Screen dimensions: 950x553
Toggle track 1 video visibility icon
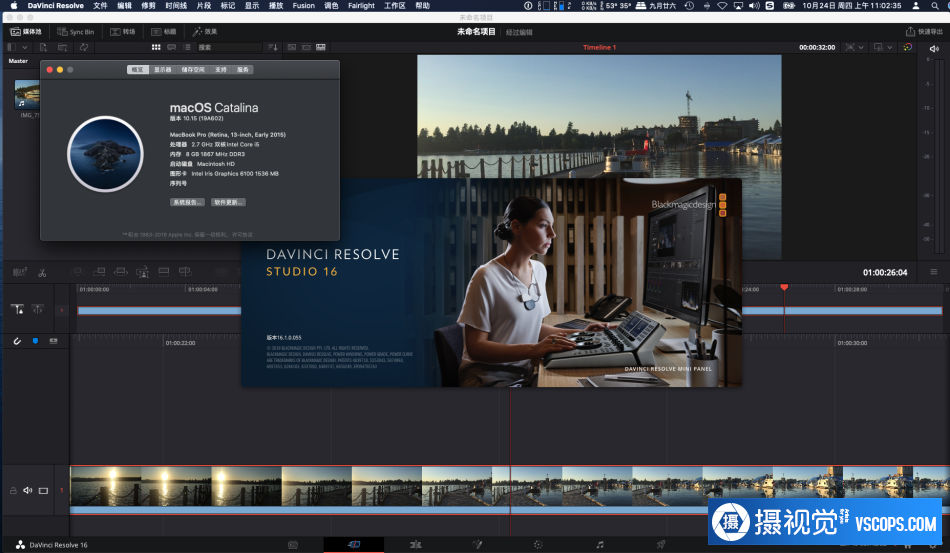44,491
